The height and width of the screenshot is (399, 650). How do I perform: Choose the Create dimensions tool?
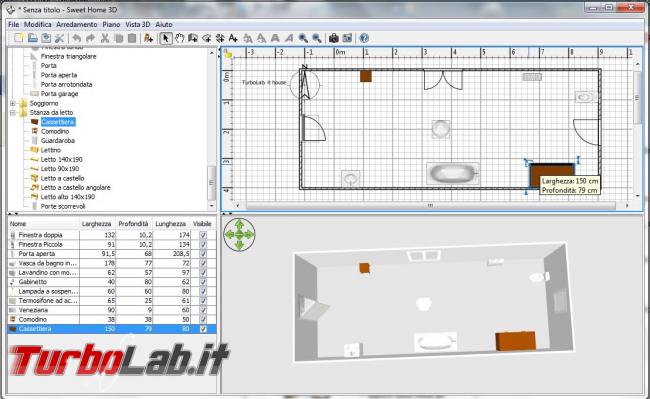220,38
